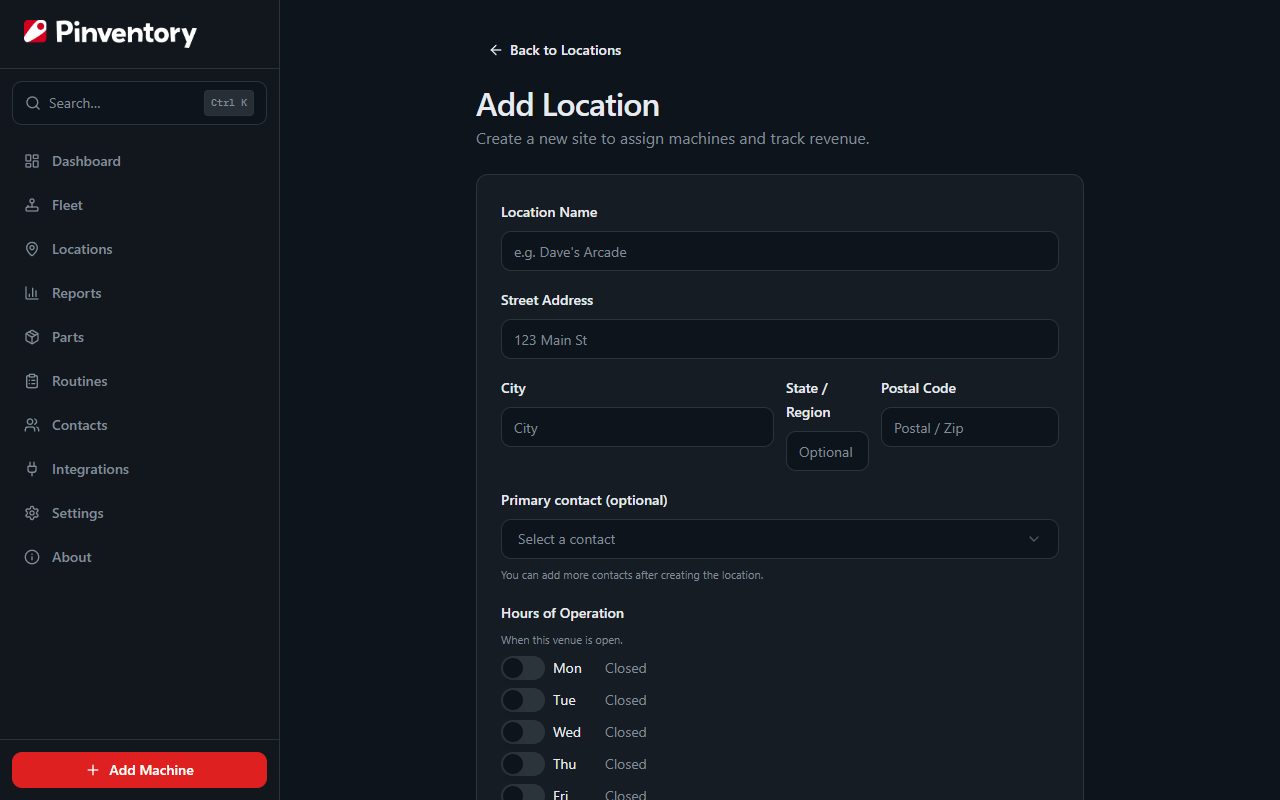Click the Pinventory brand name
This screenshot has width=1280, height=800.
click(x=126, y=33)
